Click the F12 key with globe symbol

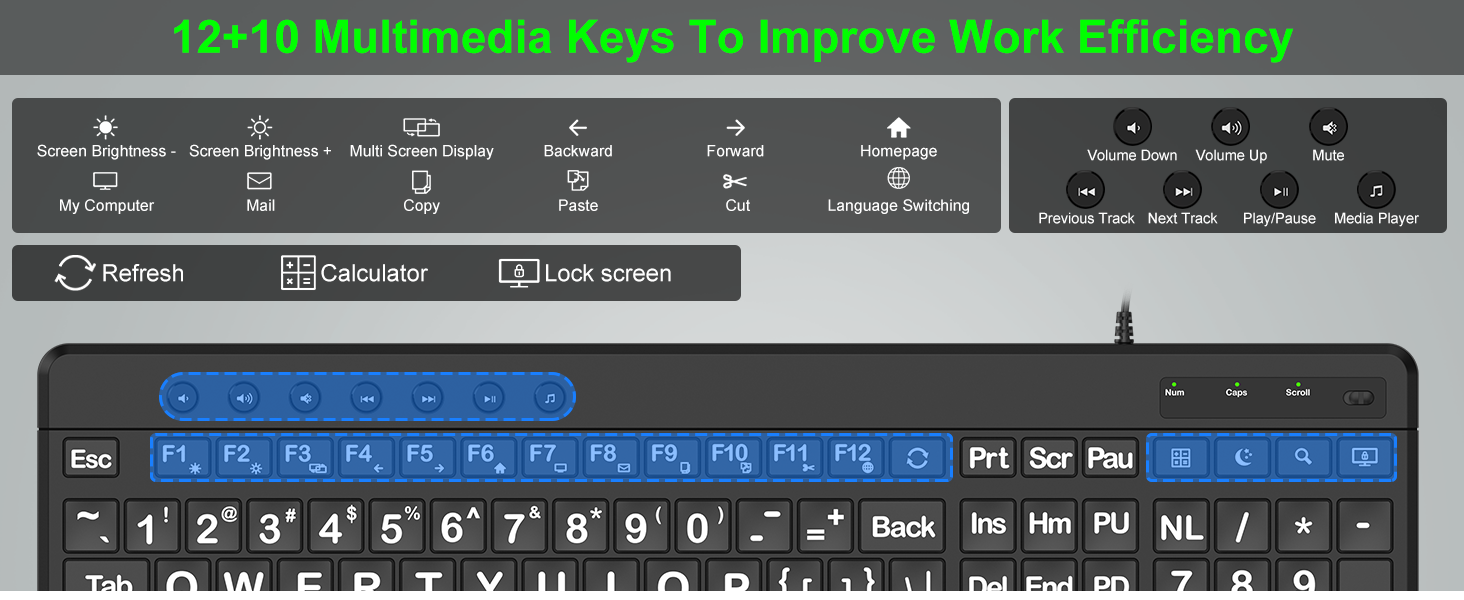coord(855,458)
